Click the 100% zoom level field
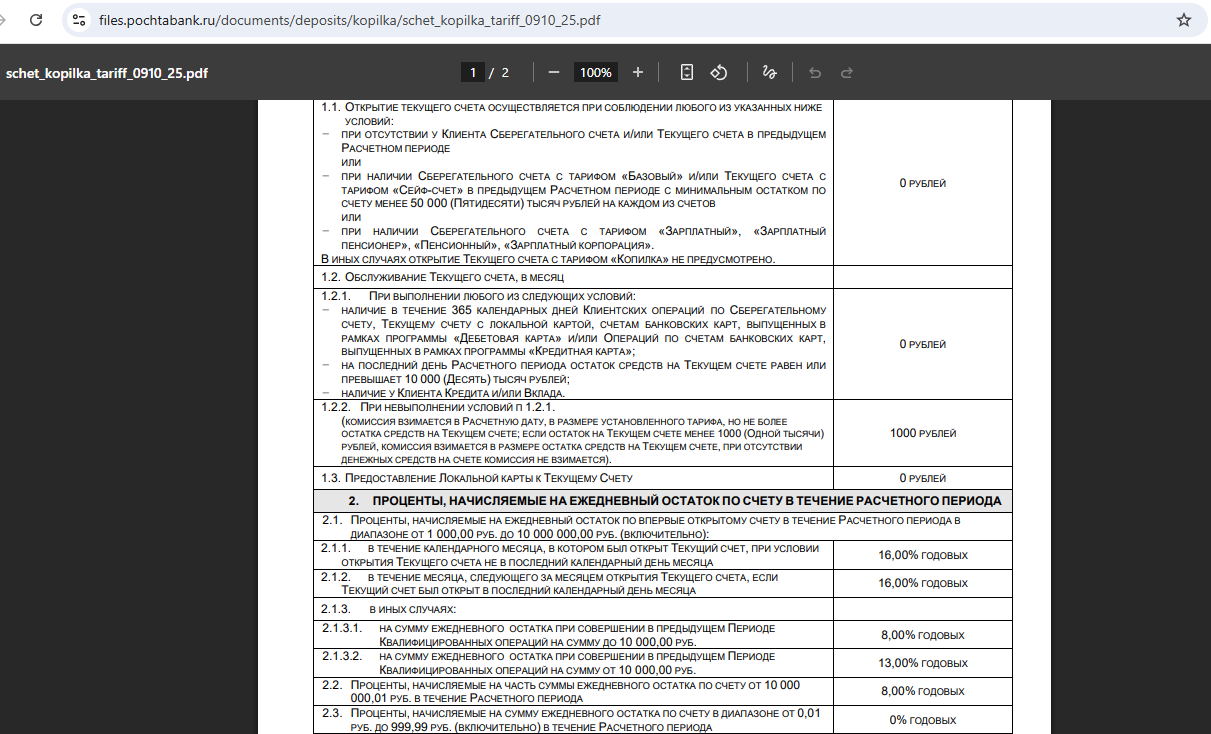Image resolution: width=1211 pixels, height=734 pixels. [x=596, y=72]
